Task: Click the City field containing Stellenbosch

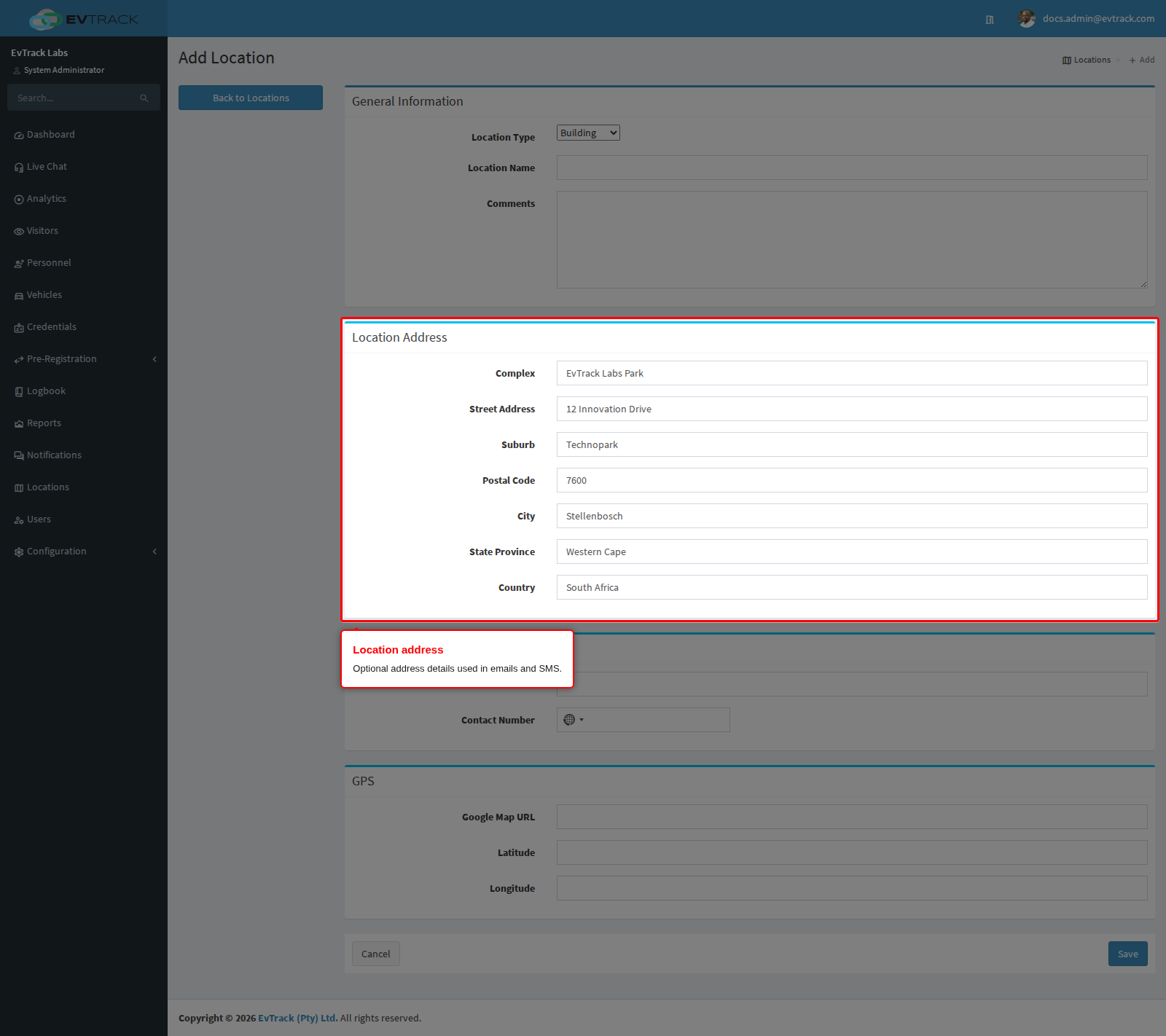Action: [852, 516]
